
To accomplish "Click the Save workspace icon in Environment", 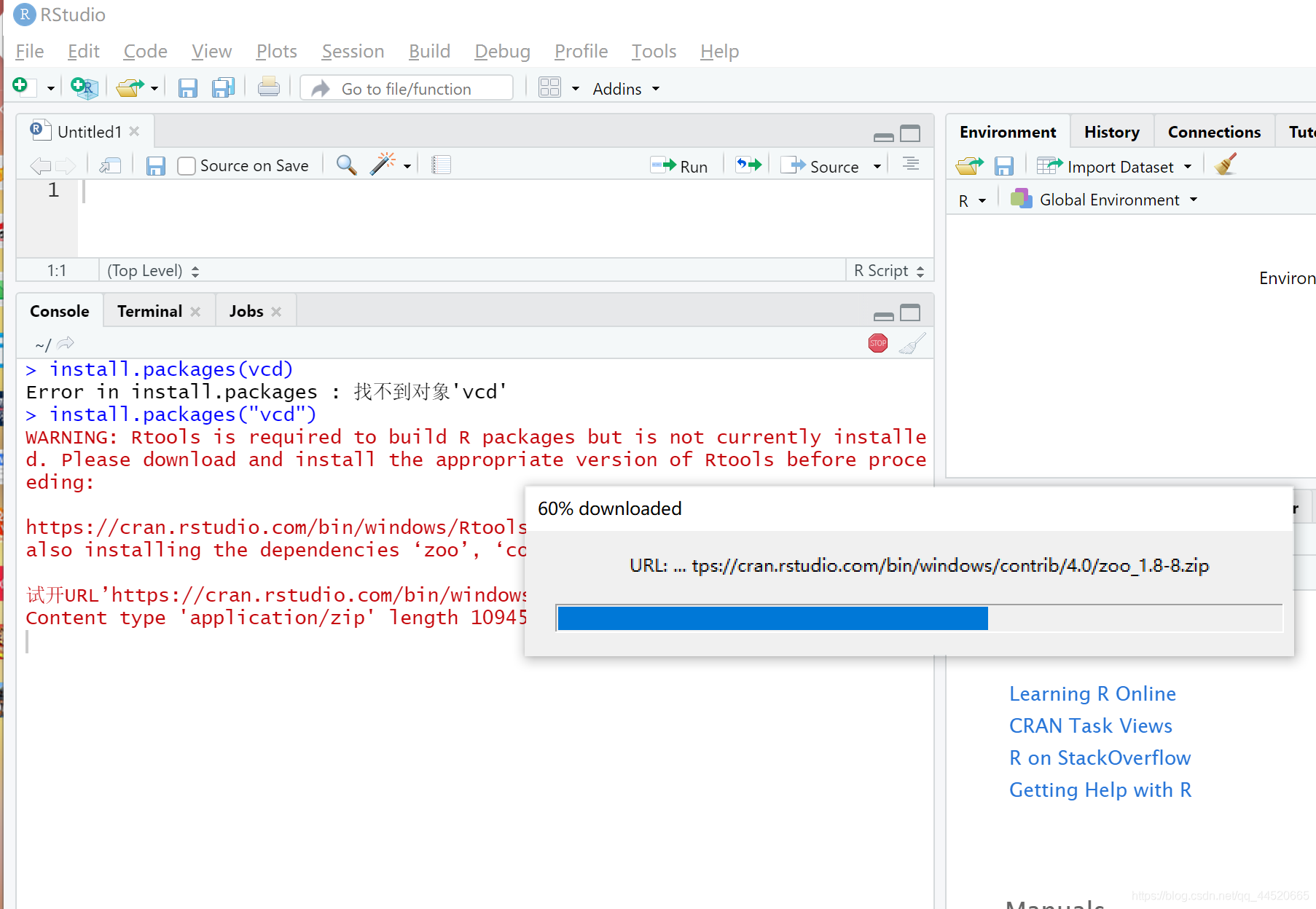I will (1004, 166).
